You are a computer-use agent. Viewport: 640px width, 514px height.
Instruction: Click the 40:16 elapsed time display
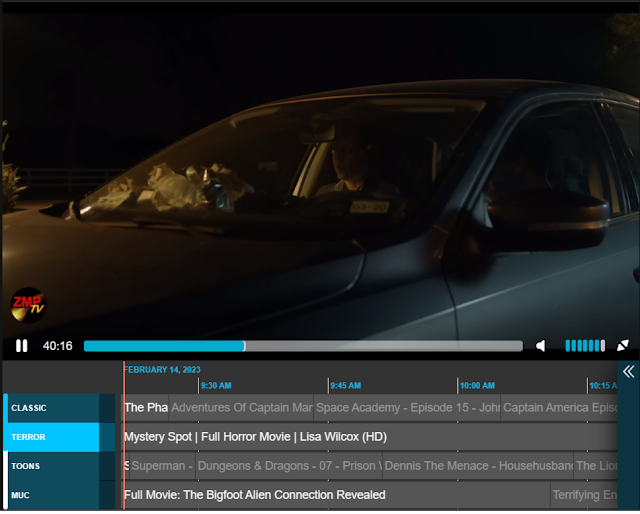point(58,346)
